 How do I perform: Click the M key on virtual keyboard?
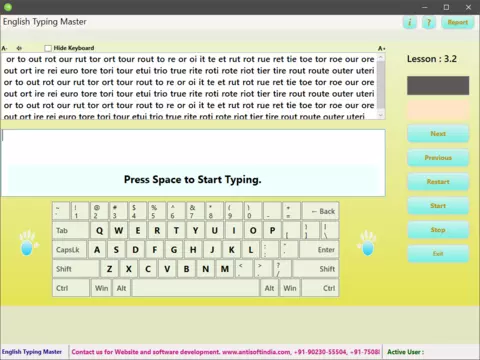tap(225, 269)
